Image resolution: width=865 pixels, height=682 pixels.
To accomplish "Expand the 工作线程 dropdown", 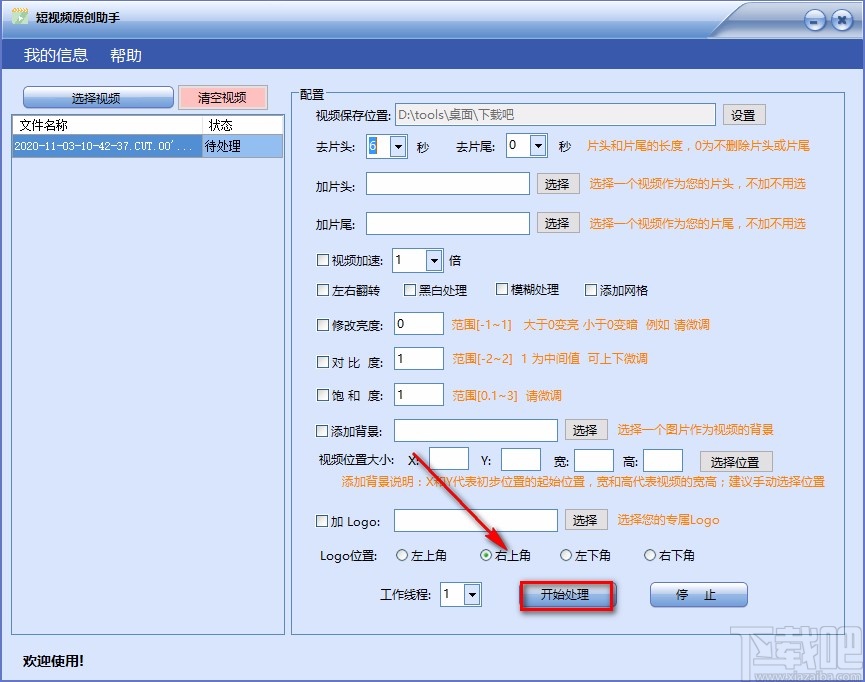I will click(472, 595).
